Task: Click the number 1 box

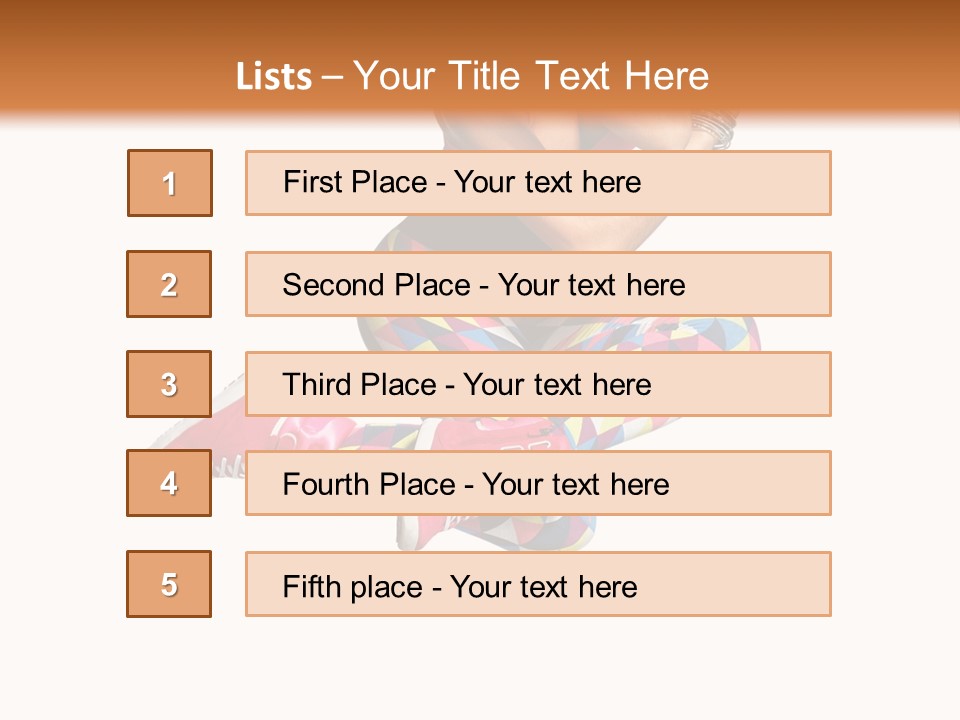Action: pos(170,183)
